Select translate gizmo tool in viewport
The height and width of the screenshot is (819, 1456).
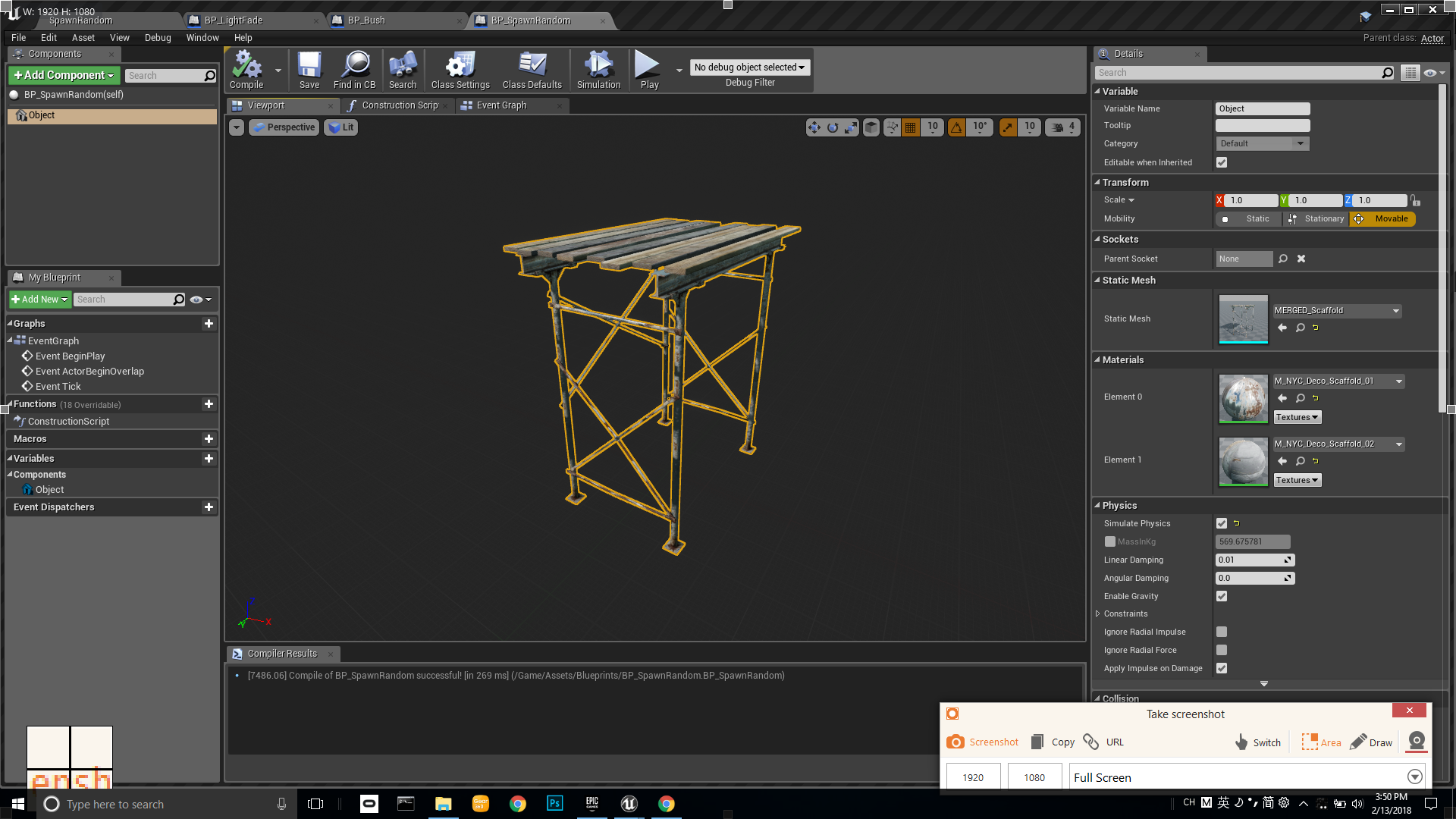814,127
